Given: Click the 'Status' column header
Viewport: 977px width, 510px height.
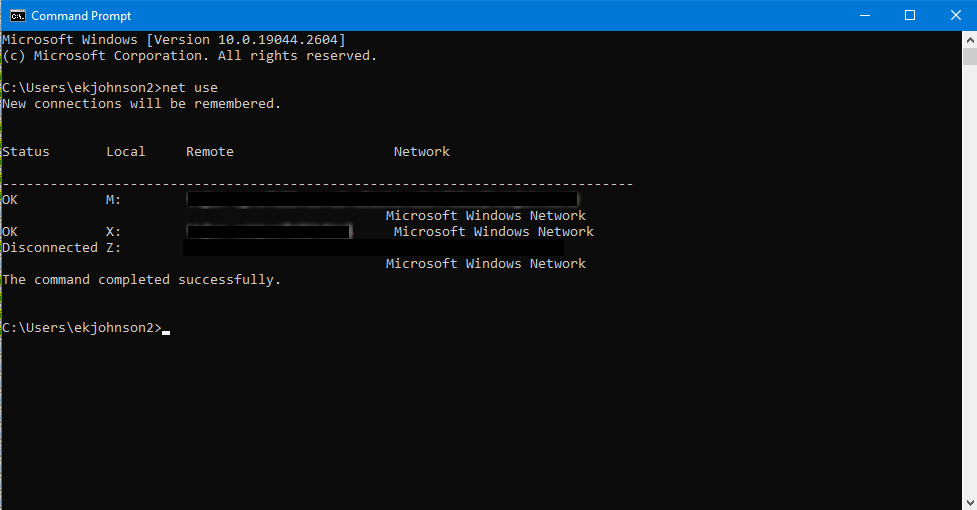Looking at the screenshot, I should 26,152.
